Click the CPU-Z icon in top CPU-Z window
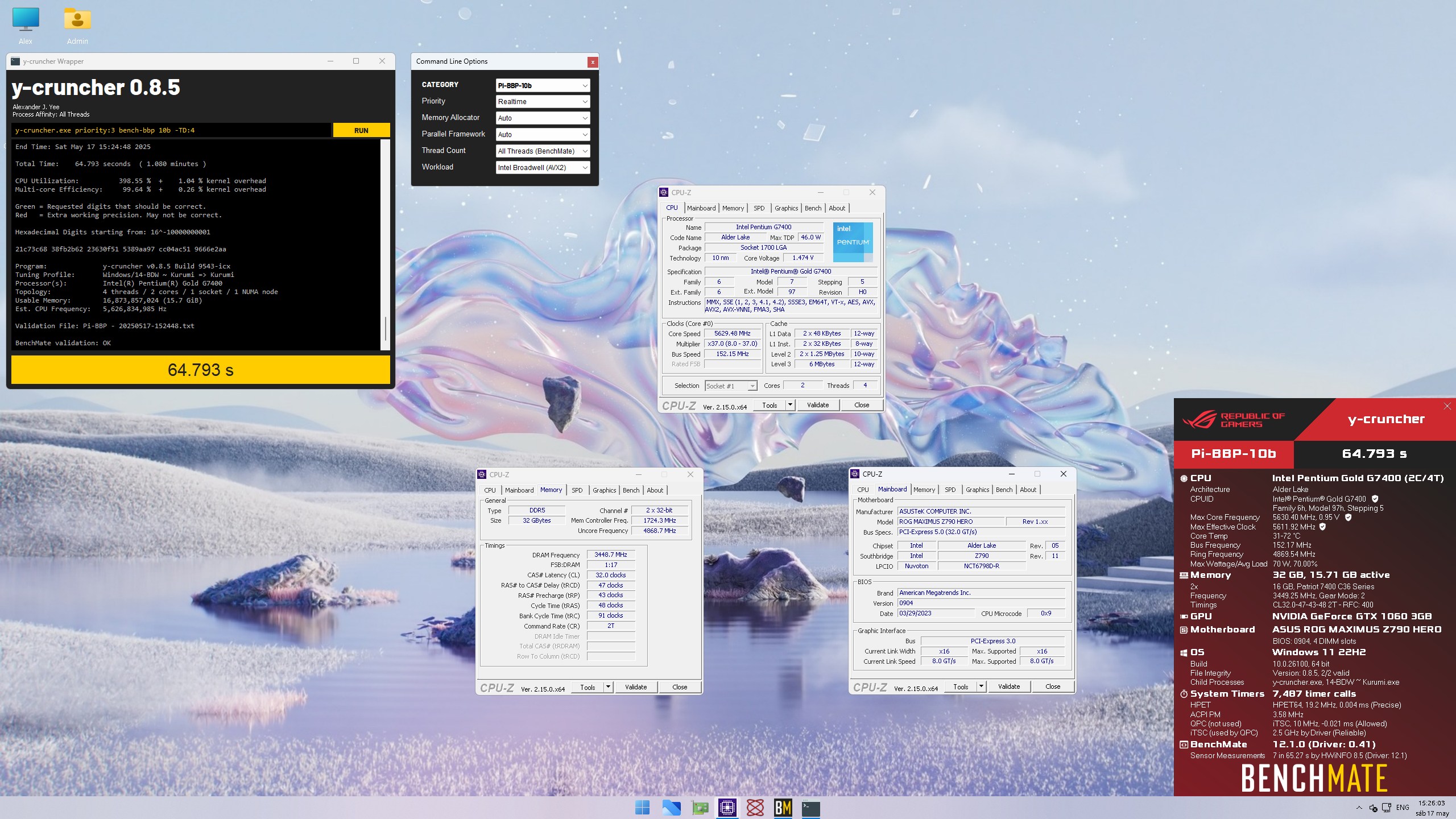This screenshot has width=1456, height=819. pos(664,193)
